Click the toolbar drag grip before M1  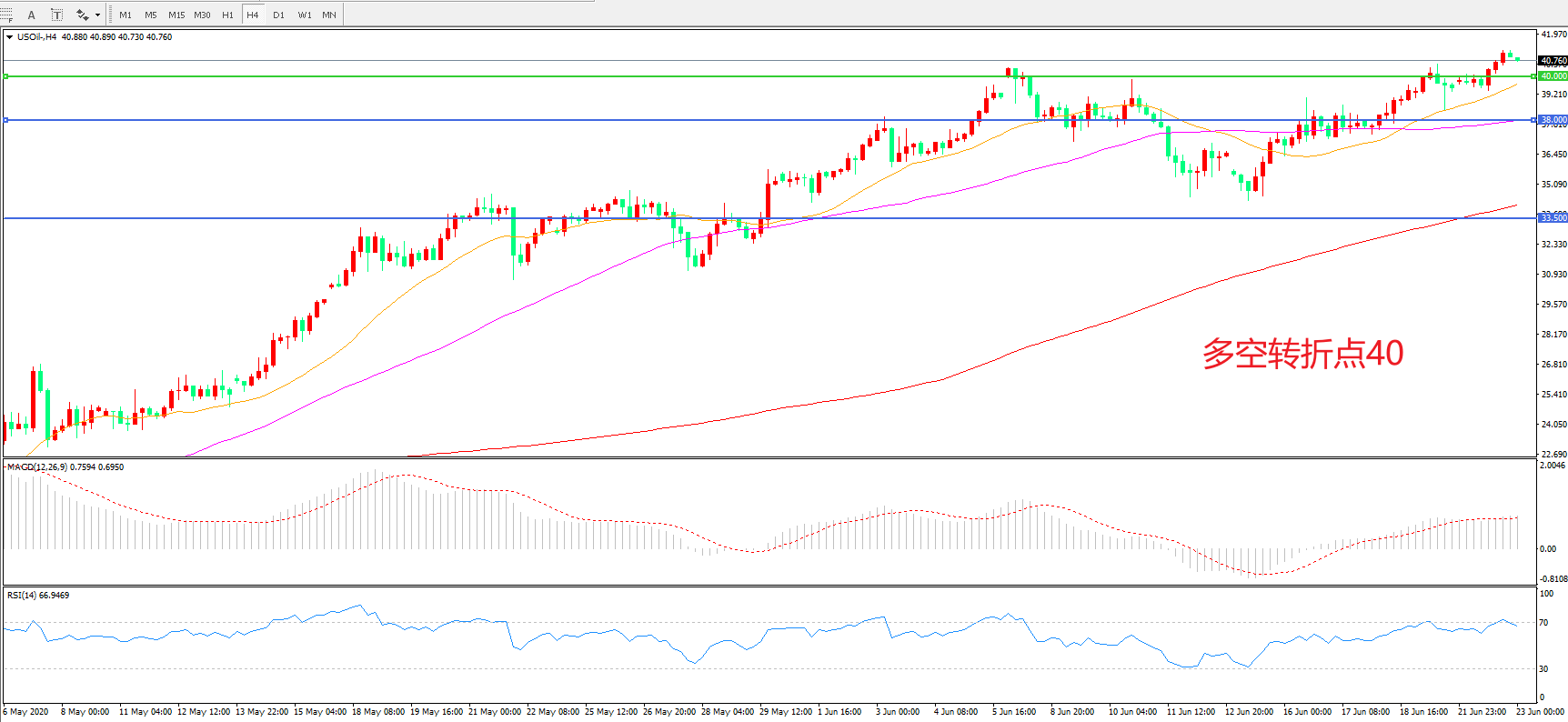click(111, 15)
